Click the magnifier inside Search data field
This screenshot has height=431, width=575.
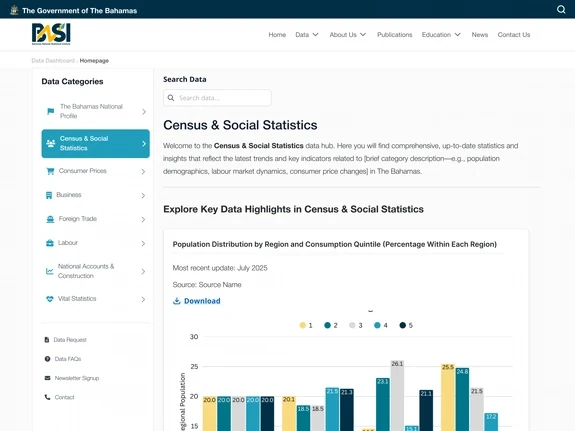(171, 98)
